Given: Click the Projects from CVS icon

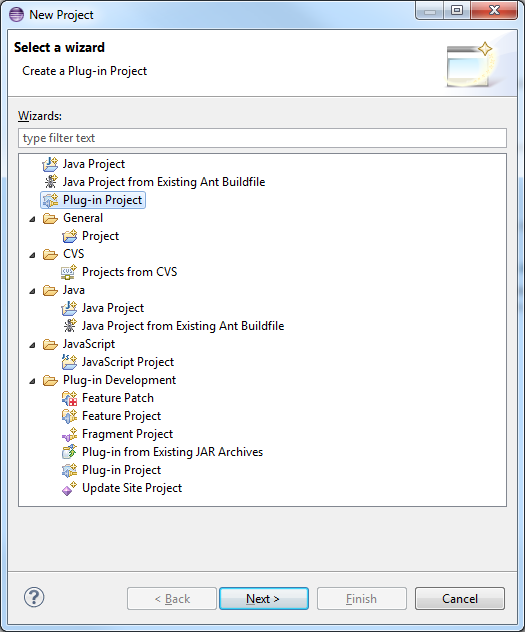Looking at the screenshot, I should [x=69, y=272].
